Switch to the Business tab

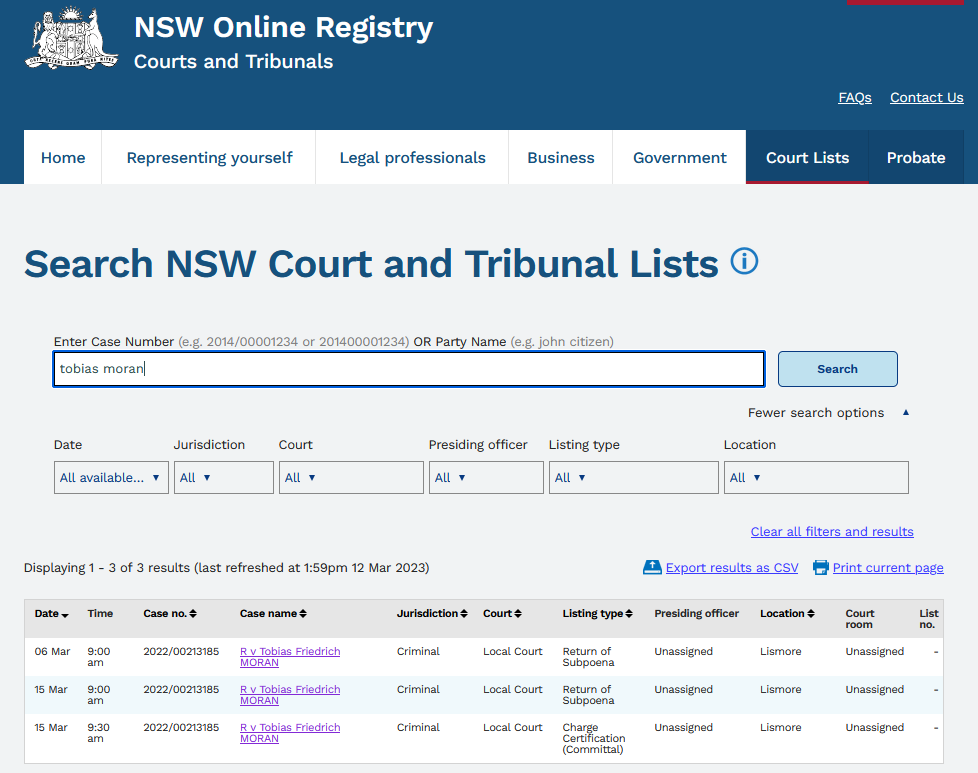[561, 157]
